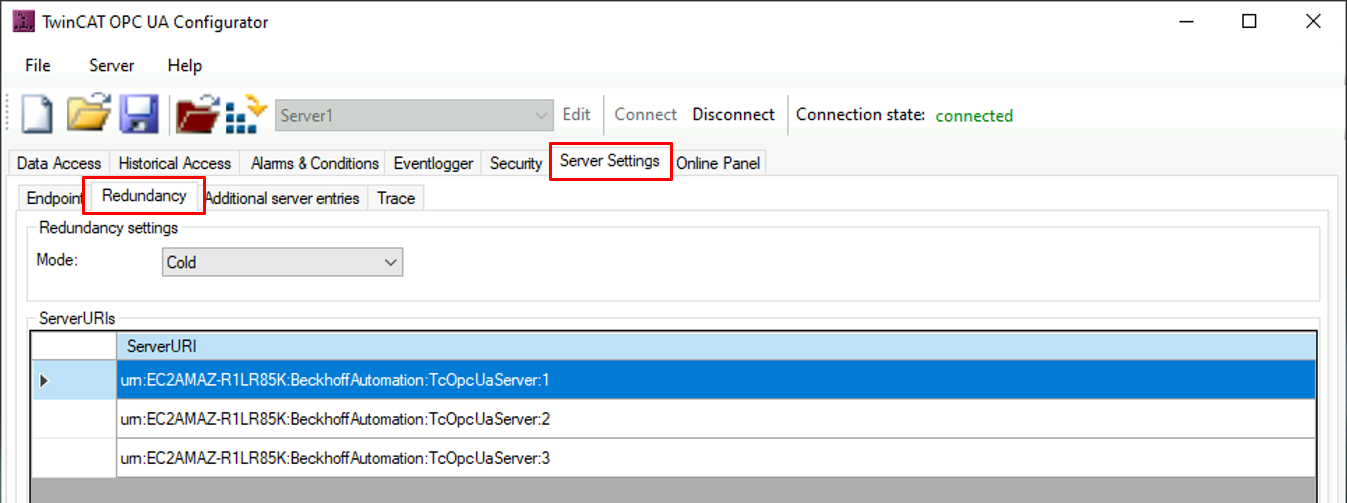Select the row ending TcOpcUaServer:1
The height and width of the screenshot is (503, 1347).
pos(716,380)
